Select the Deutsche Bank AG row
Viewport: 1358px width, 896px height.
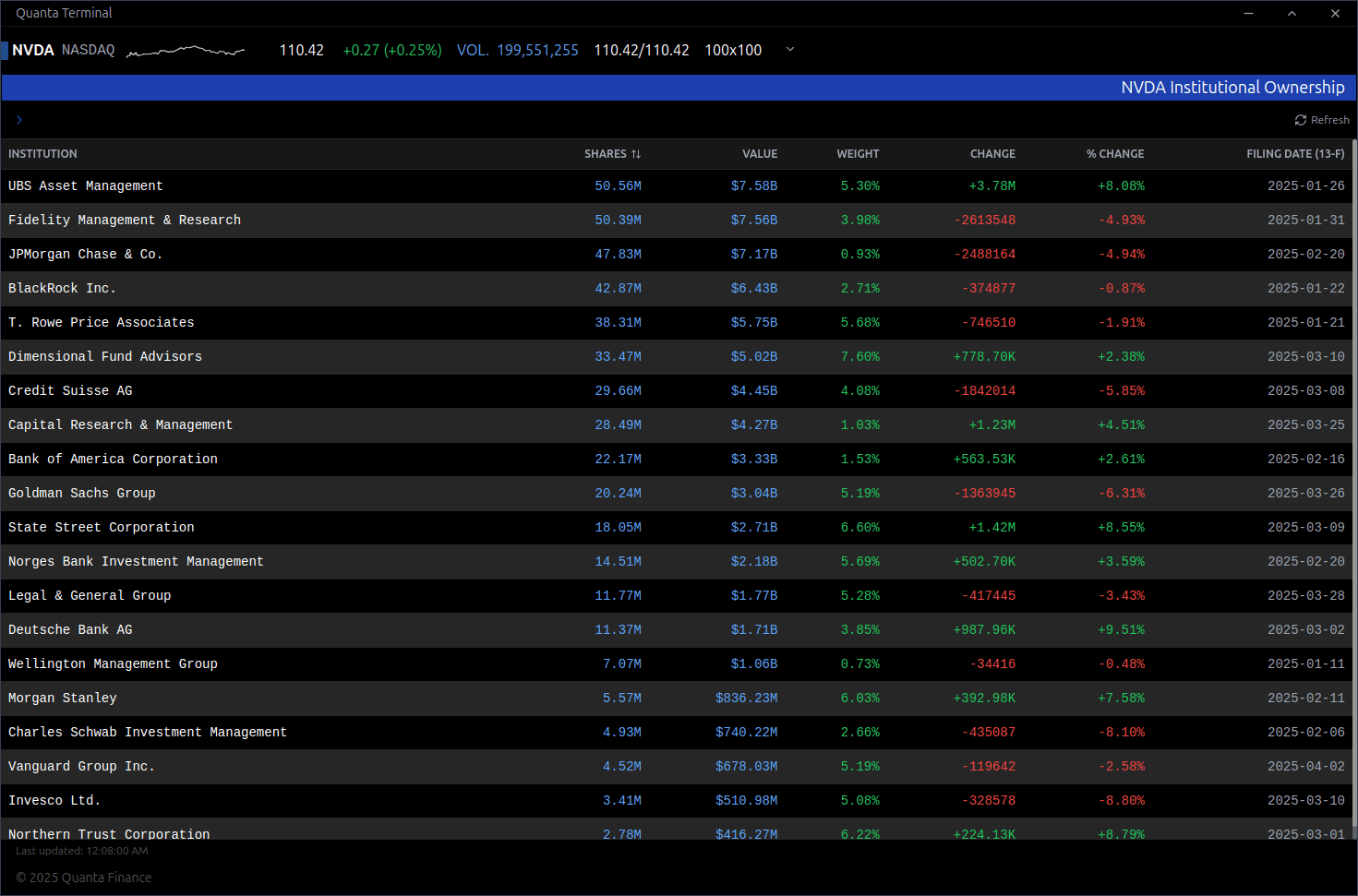[x=677, y=630]
